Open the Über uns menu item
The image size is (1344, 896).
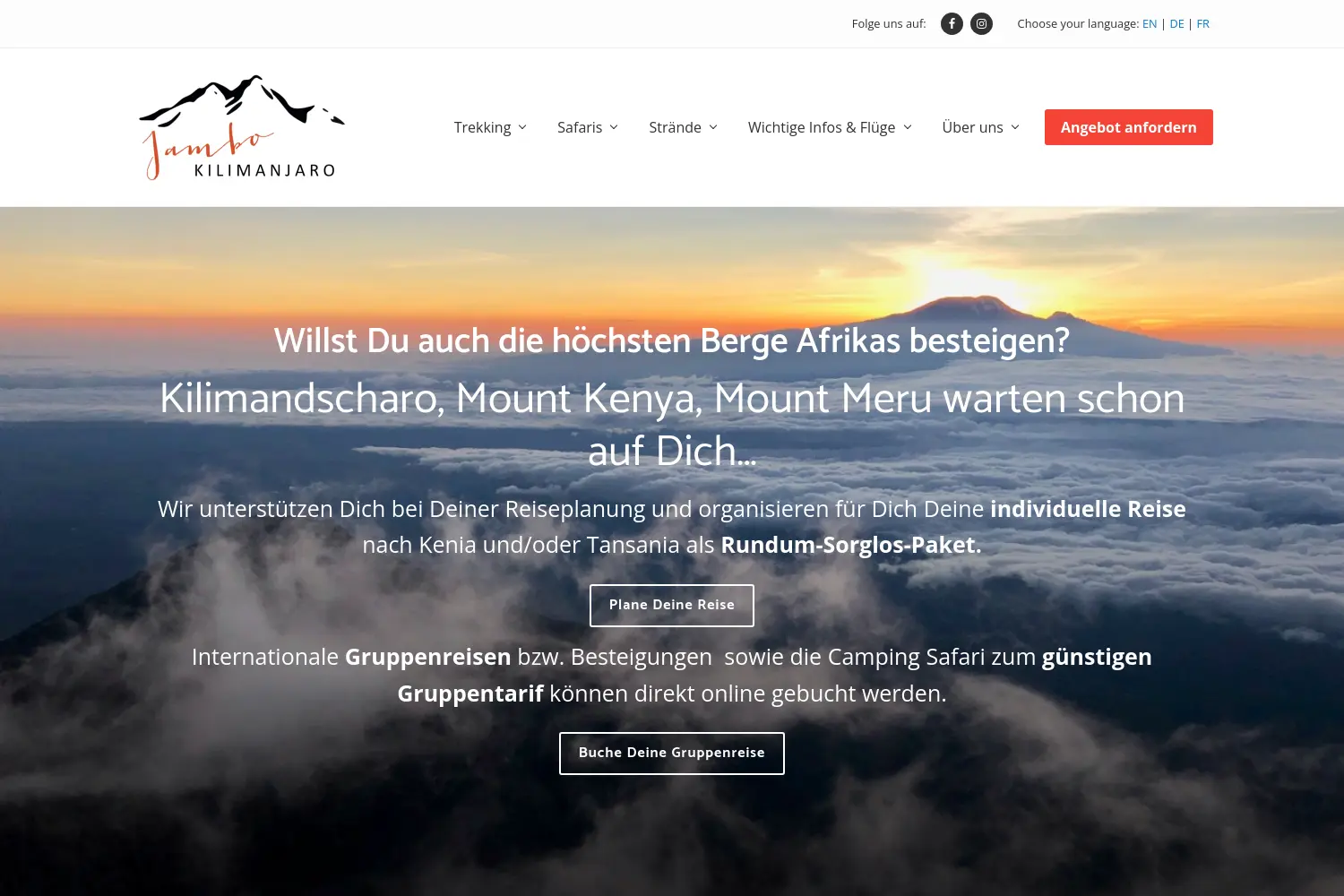(x=972, y=127)
